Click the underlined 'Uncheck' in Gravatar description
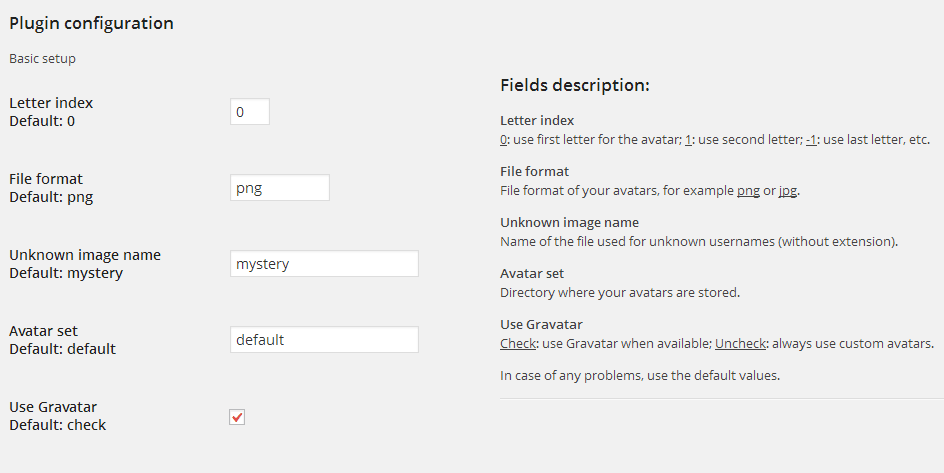The image size is (944, 473). tap(741, 344)
